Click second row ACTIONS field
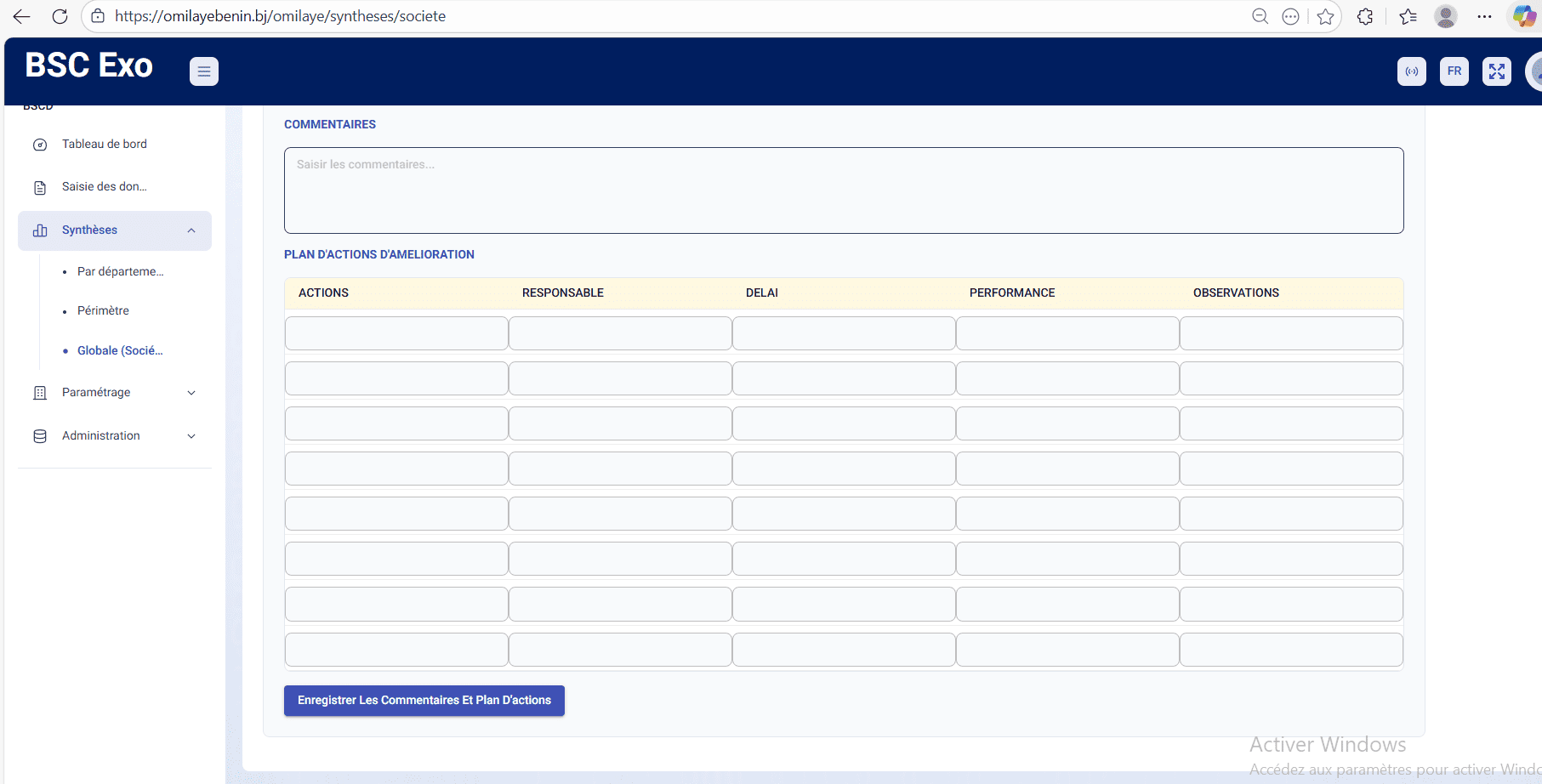 click(x=396, y=378)
